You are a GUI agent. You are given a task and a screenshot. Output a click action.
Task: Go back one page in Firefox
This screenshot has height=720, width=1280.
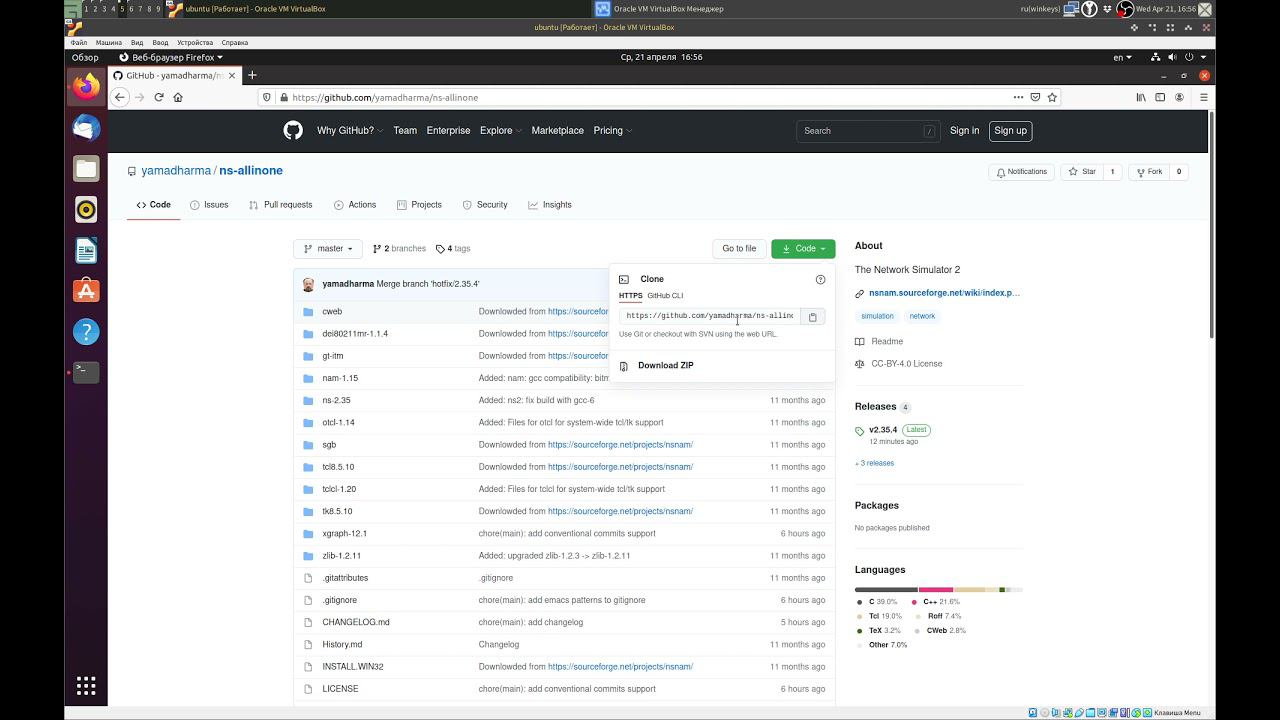(120, 97)
